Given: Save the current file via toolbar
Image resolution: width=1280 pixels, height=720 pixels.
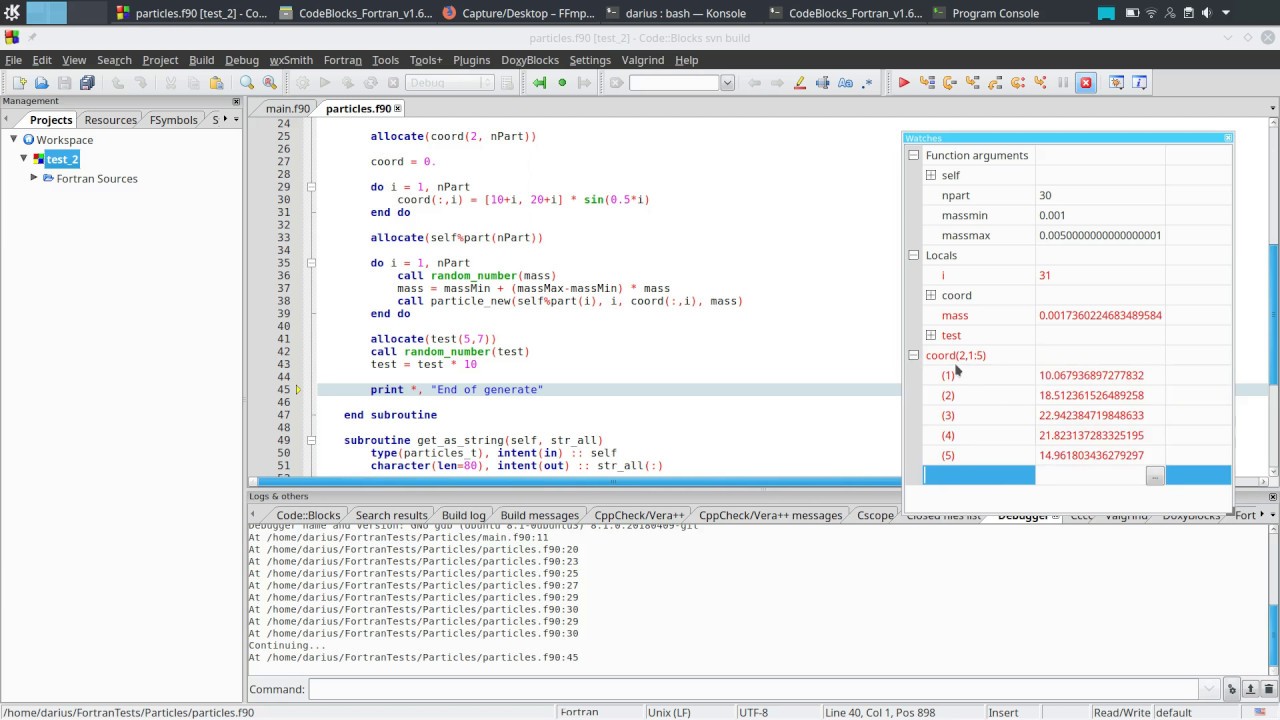Looking at the screenshot, I should pyautogui.click(x=64, y=83).
